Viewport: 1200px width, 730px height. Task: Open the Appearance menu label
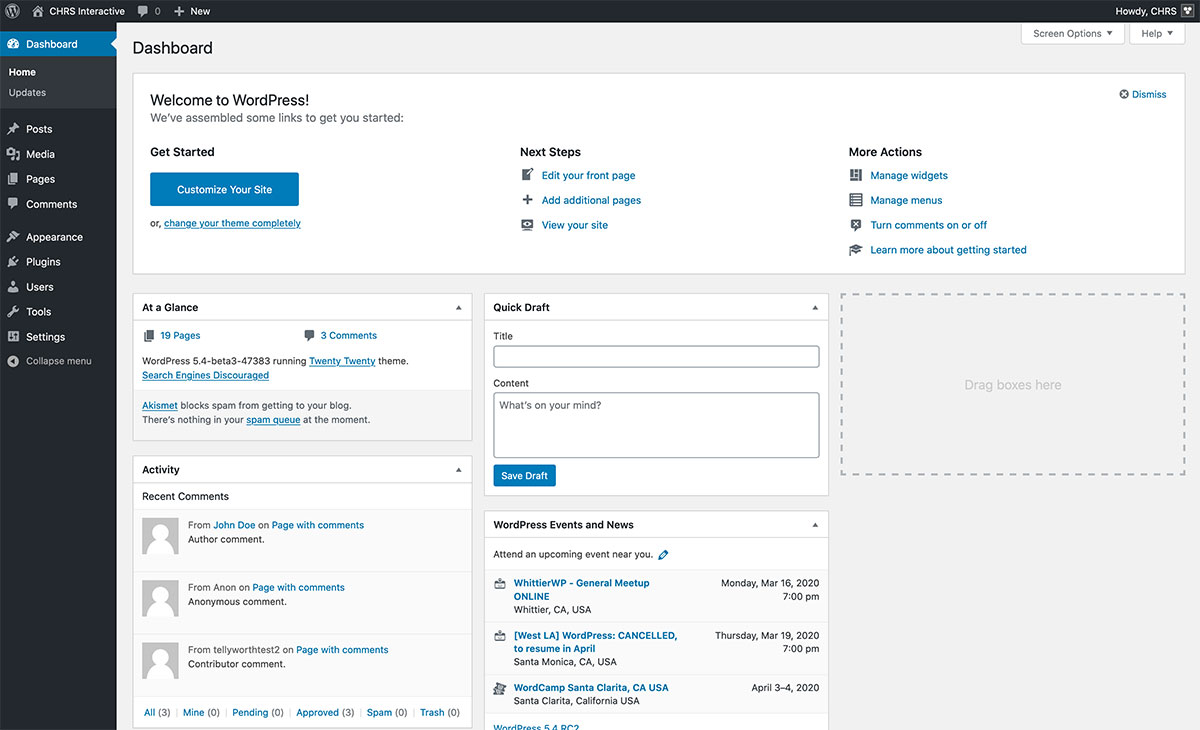click(54, 237)
